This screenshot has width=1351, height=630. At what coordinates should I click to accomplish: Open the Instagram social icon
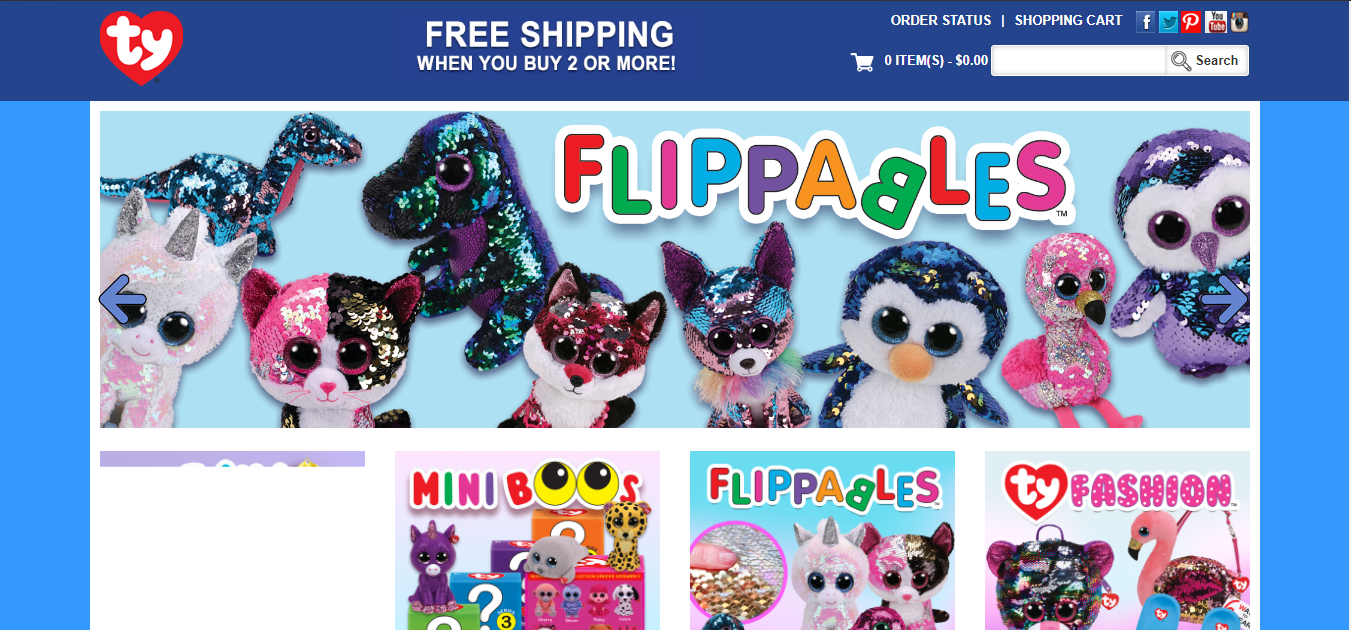pos(1239,22)
